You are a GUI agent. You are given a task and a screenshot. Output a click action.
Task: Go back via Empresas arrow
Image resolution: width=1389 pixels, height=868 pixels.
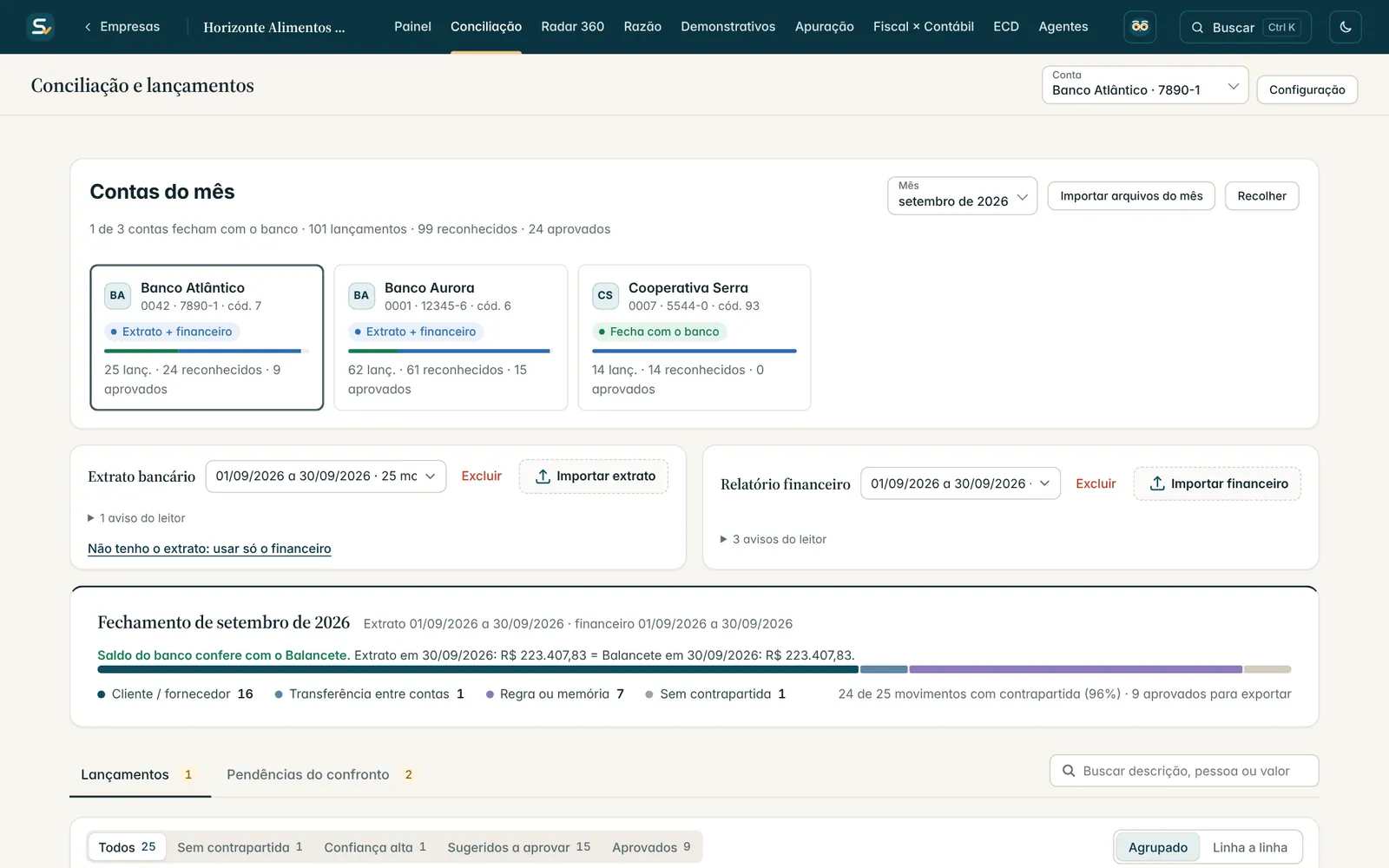coord(88,27)
